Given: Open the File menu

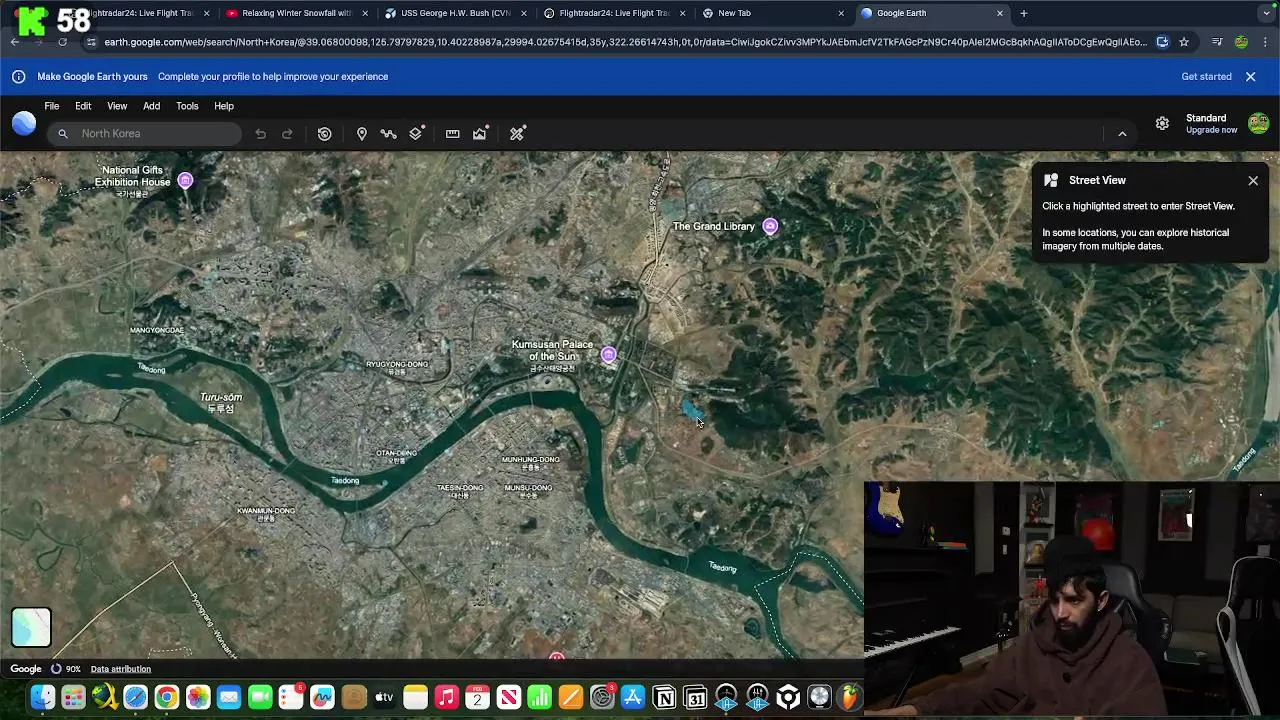Looking at the screenshot, I should (51, 106).
